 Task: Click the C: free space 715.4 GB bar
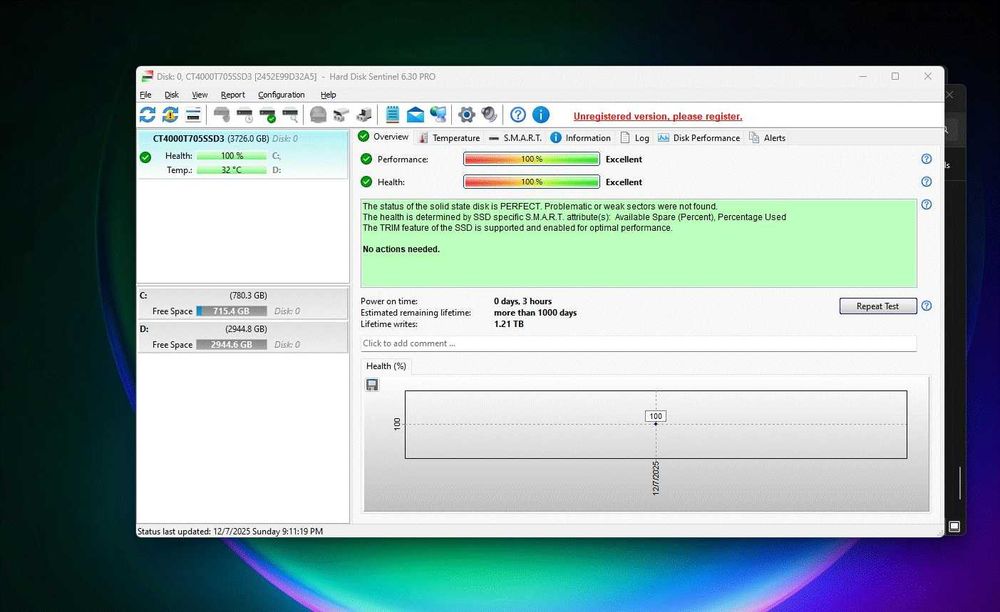[232, 311]
